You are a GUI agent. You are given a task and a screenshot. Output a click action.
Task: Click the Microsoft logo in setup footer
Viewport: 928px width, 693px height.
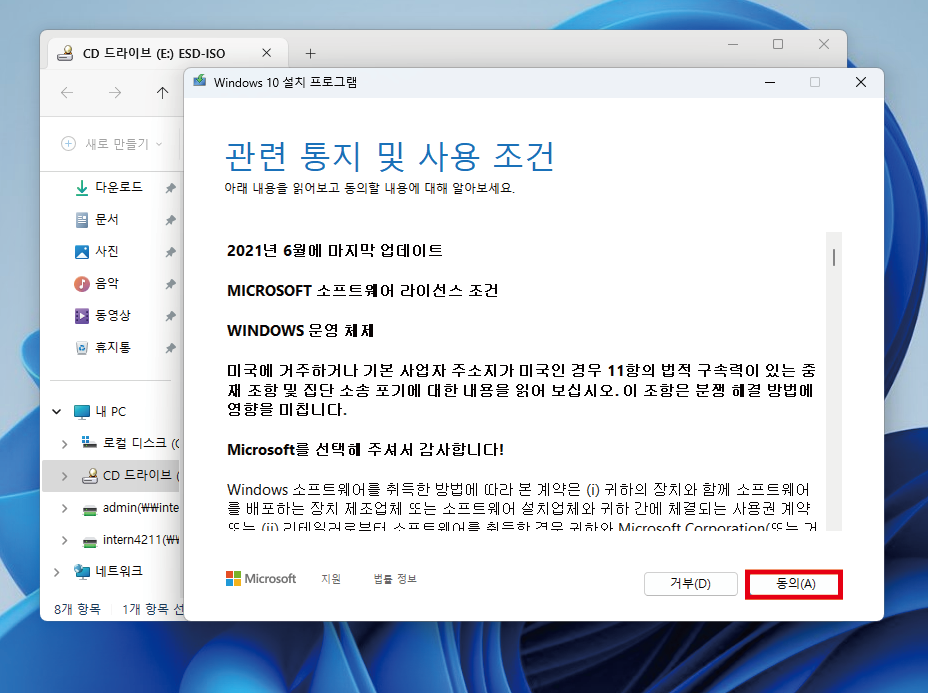tap(261, 578)
